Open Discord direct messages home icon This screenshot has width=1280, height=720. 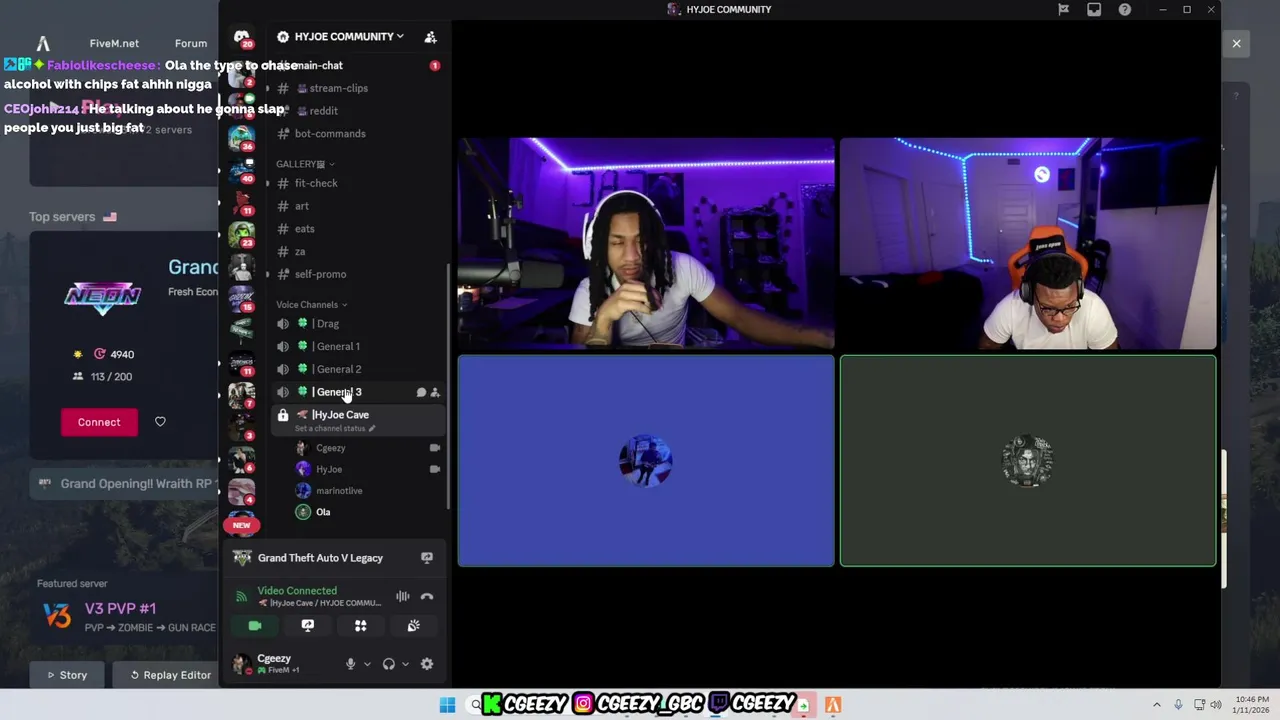click(241, 38)
